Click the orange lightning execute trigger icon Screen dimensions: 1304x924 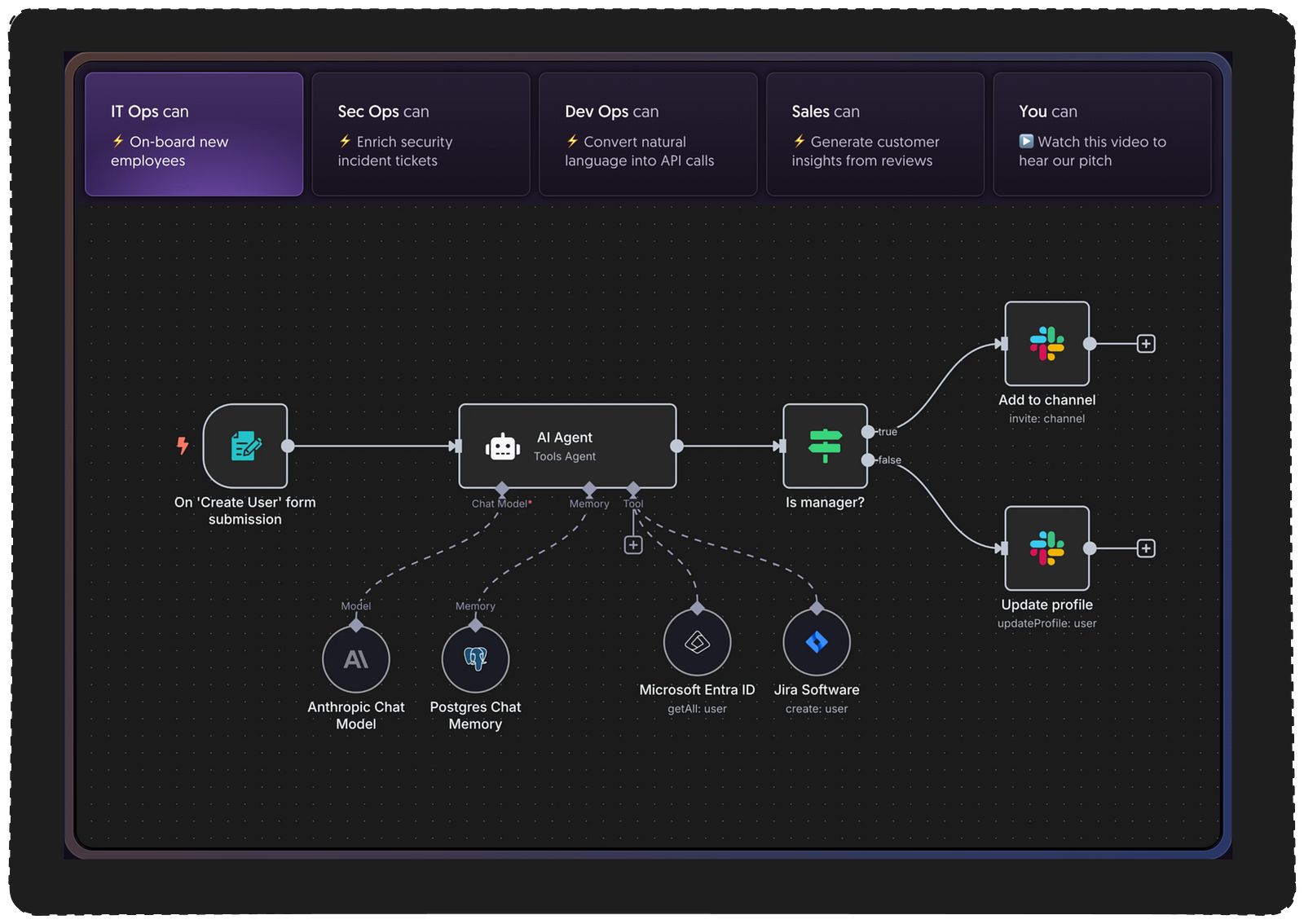point(181,447)
